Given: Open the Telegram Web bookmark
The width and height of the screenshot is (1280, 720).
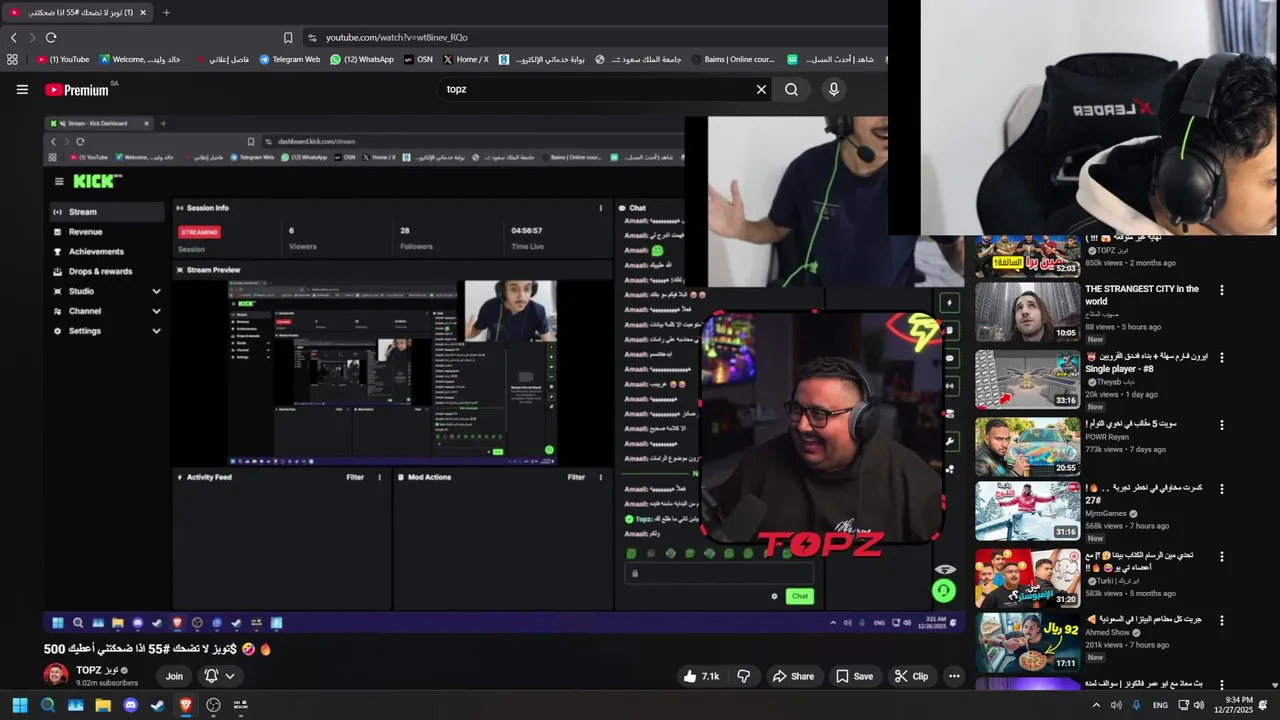Looking at the screenshot, I should tap(290, 59).
